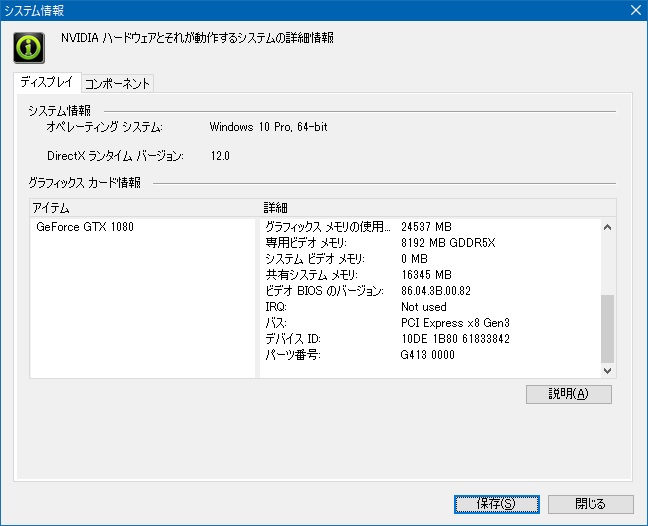Click scroll up arrow in details list
Screen dimensions: 648x526
click(608, 227)
